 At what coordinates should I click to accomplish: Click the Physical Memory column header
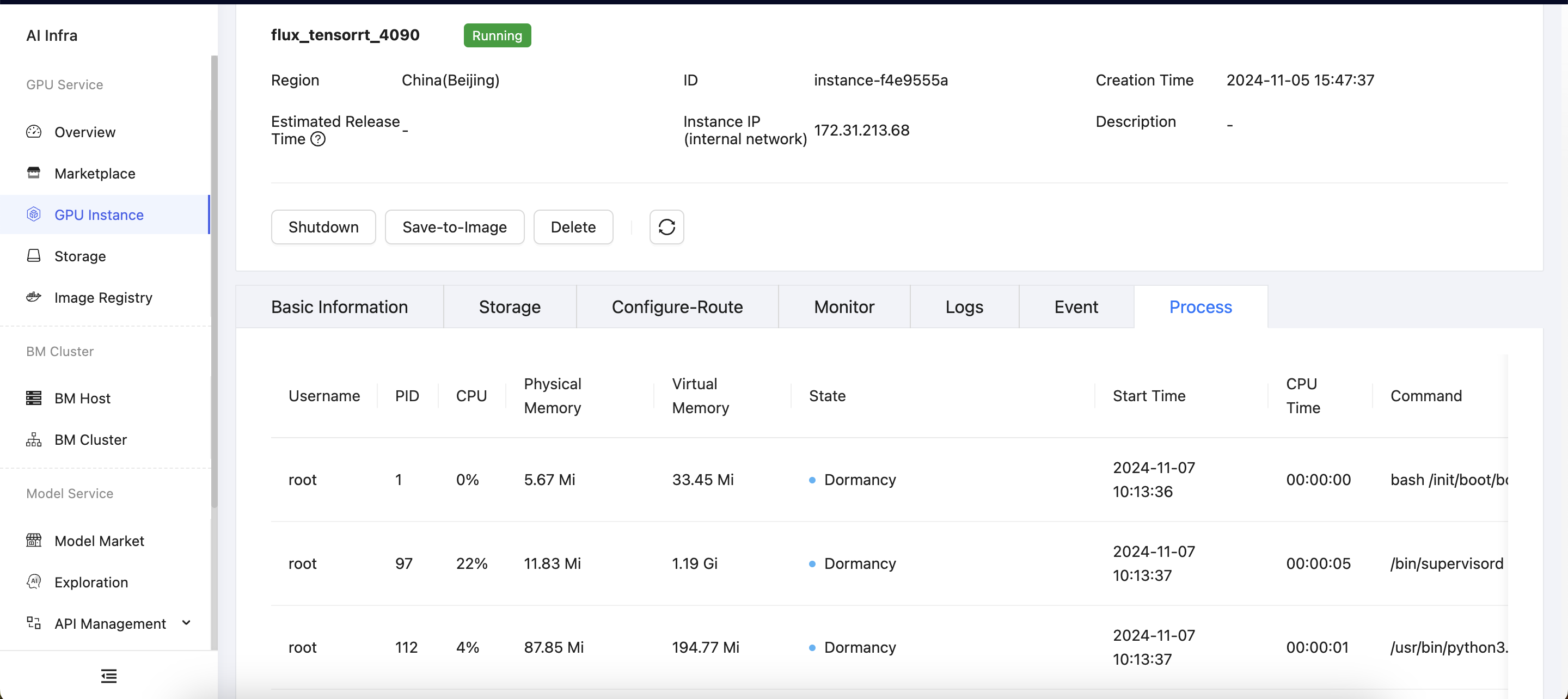pyautogui.click(x=552, y=396)
